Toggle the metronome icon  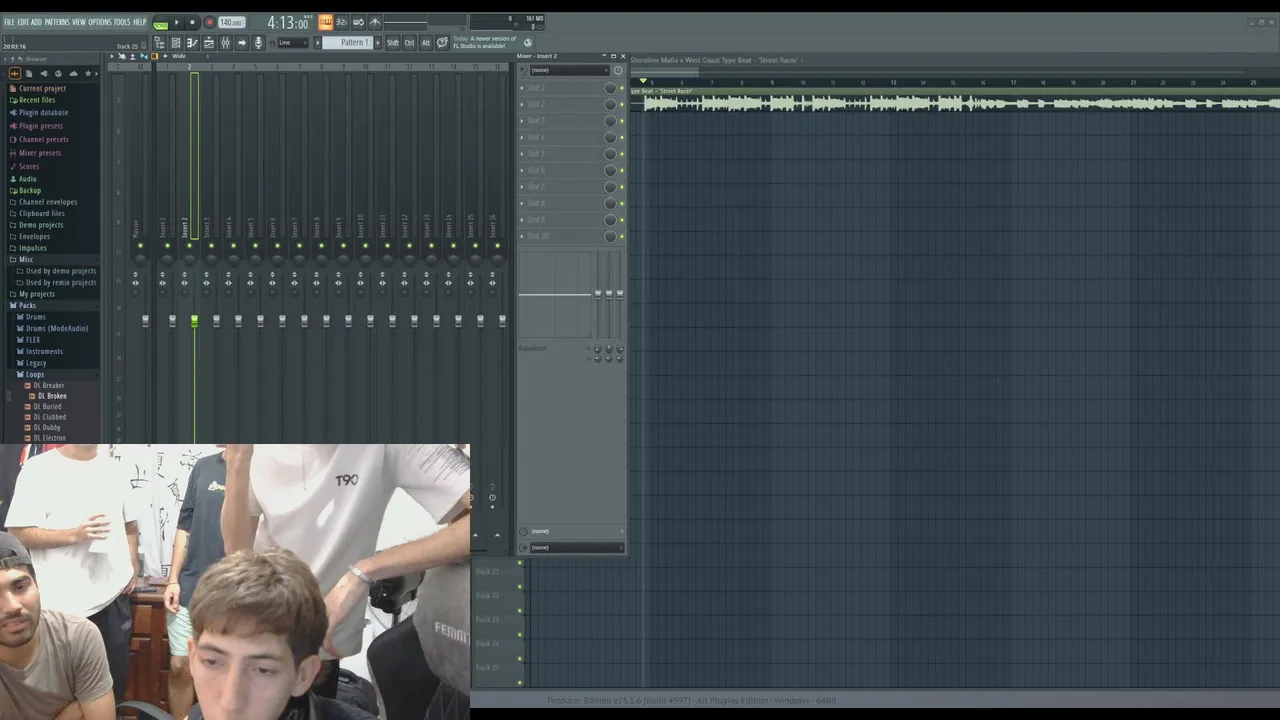click(374, 22)
